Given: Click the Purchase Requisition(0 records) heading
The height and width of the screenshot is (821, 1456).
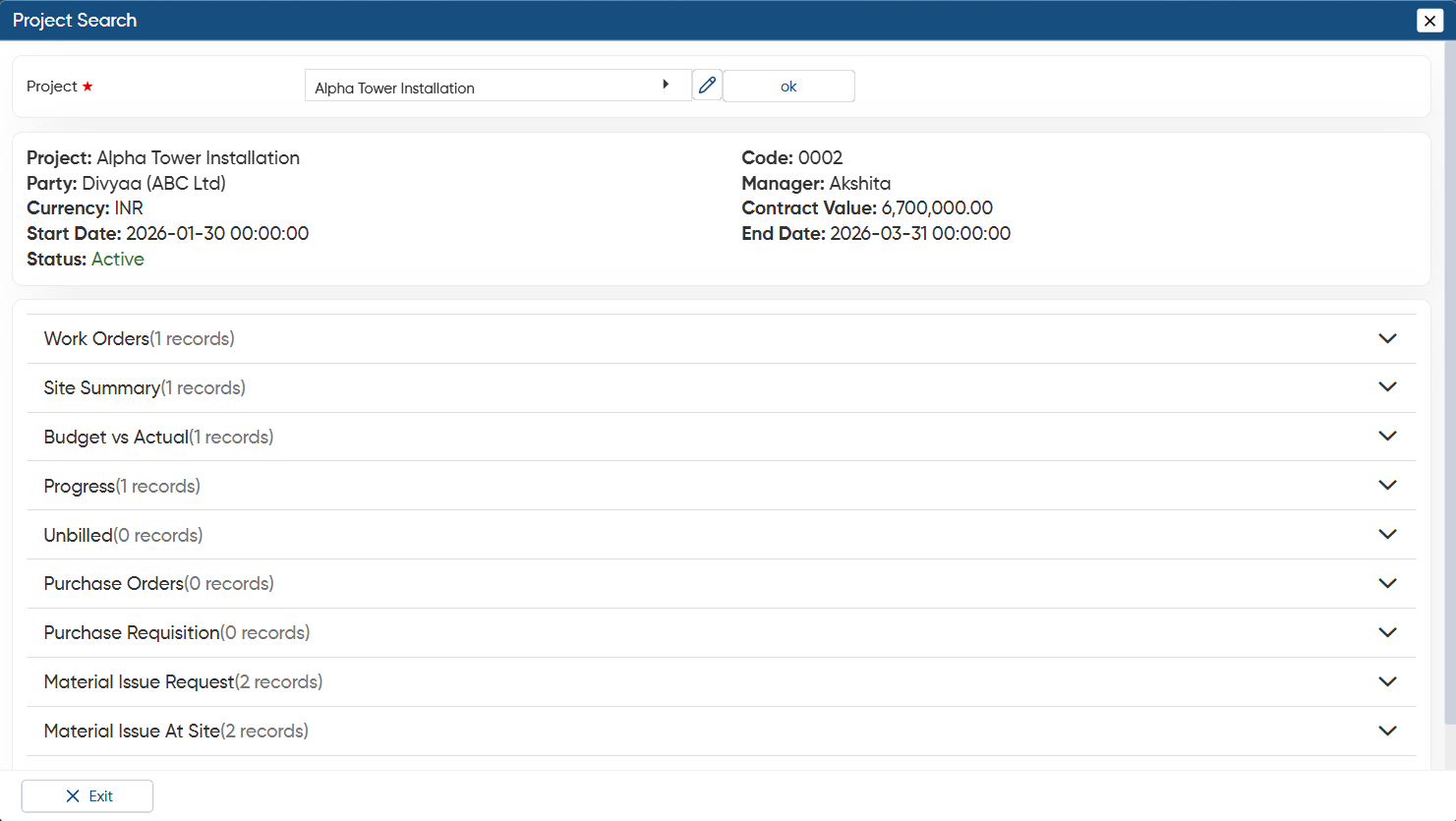Looking at the screenshot, I should (x=177, y=632).
